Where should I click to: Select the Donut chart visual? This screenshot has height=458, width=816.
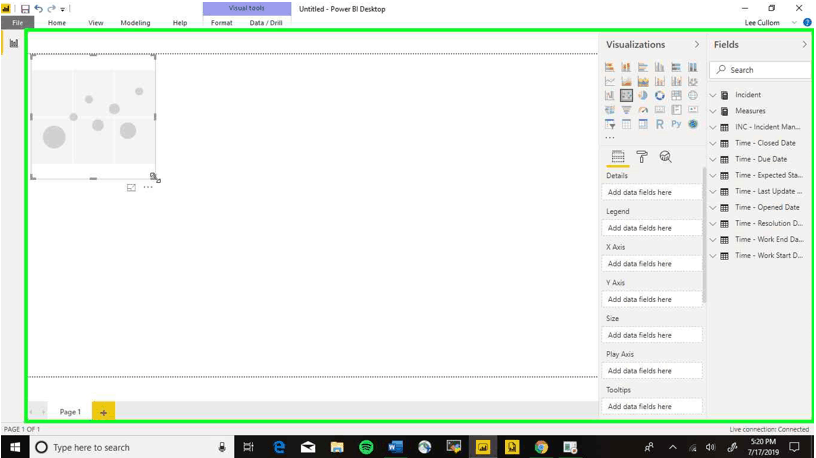[x=659, y=95]
